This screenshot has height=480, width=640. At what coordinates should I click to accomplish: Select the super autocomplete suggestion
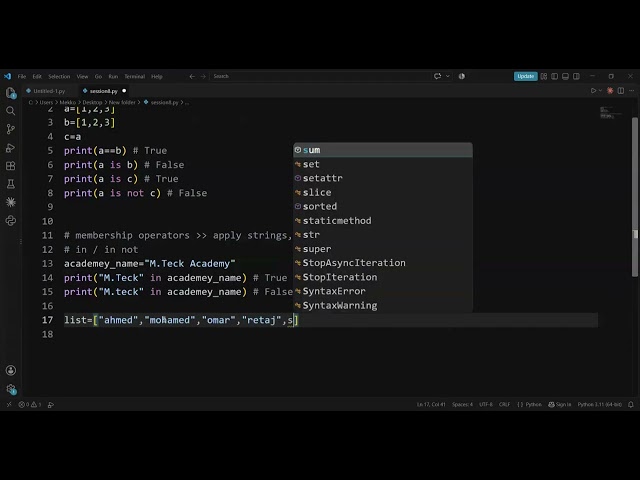(x=383, y=249)
